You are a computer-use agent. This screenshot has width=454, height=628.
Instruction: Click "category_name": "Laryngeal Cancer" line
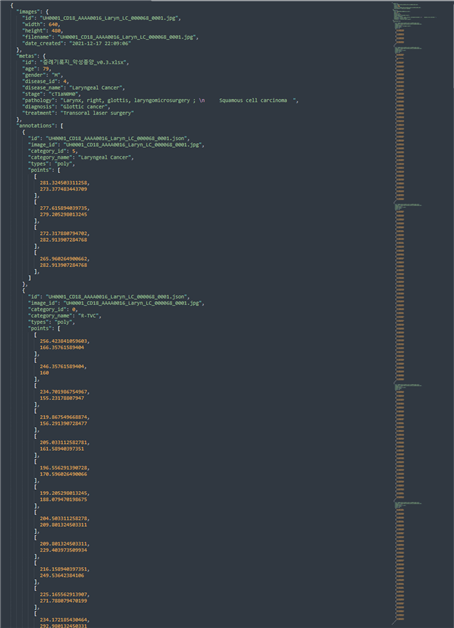[81, 157]
